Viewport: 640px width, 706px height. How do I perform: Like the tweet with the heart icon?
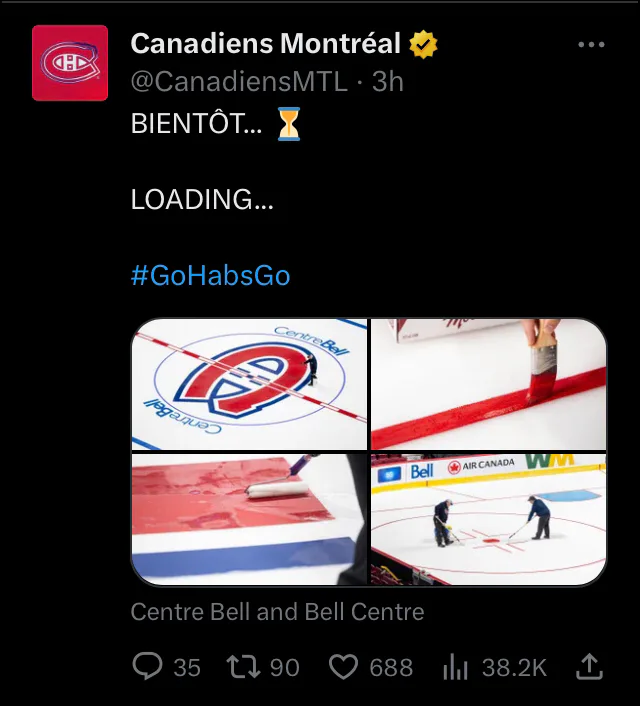(343, 667)
